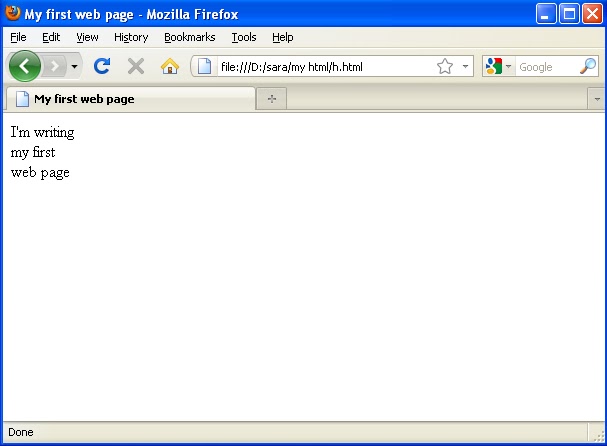Screen dimensions: 607x446
Task: Open the Bookmarks menu
Action: [190, 37]
